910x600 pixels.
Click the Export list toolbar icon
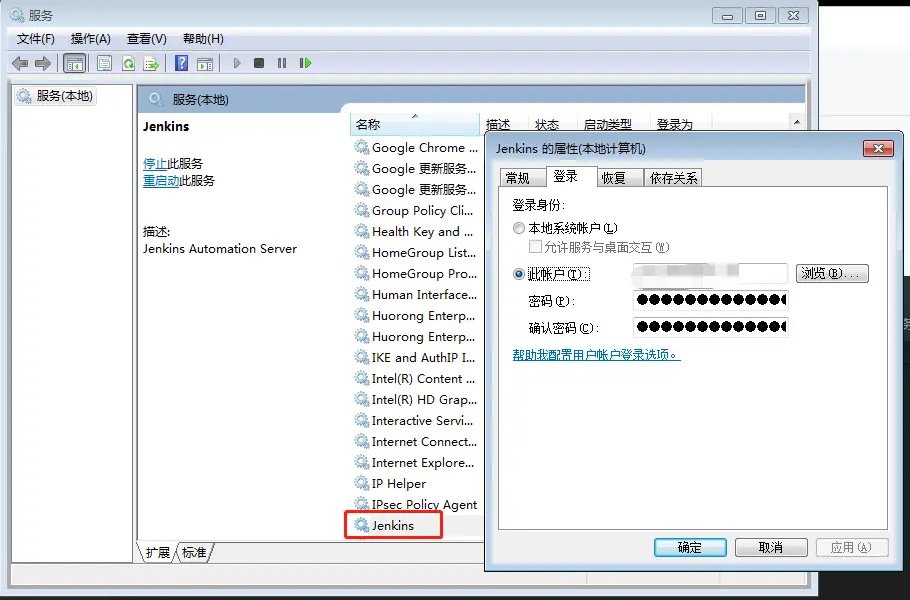tap(151, 63)
